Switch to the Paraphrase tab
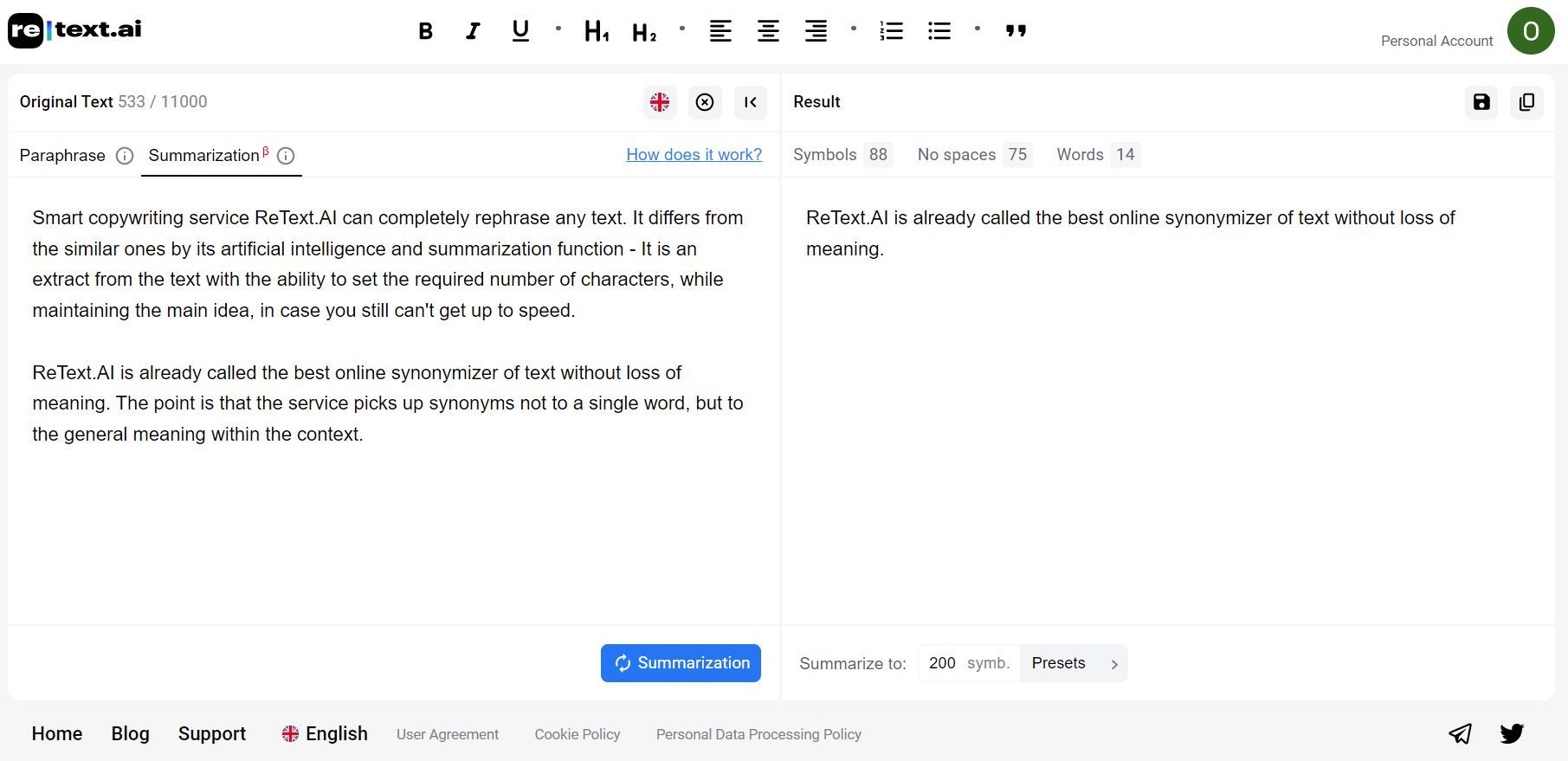 tap(62, 156)
